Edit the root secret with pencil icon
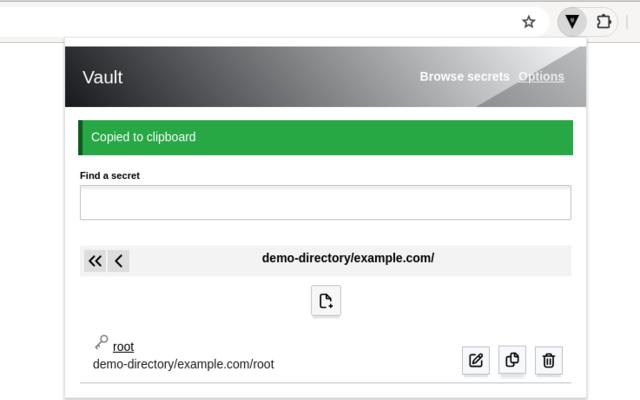The width and height of the screenshot is (640, 400). tap(476, 360)
